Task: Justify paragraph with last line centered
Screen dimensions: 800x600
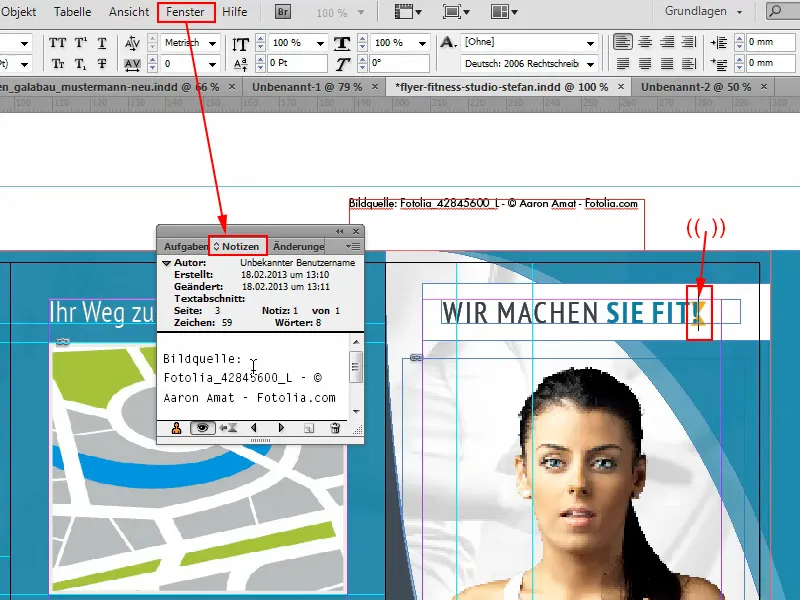Action: (x=645, y=63)
